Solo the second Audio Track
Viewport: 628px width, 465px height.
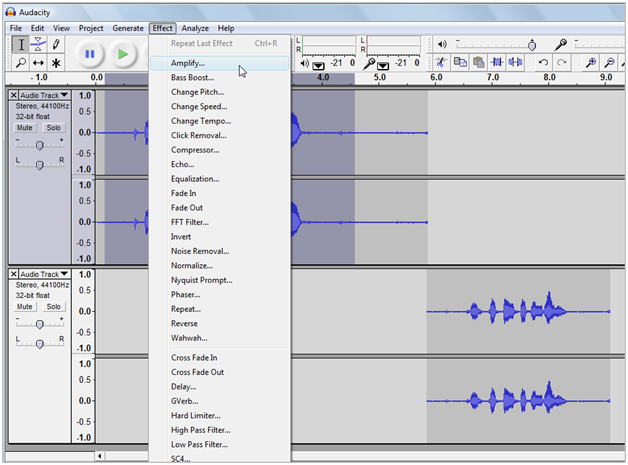pyautogui.click(x=53, y=307)
